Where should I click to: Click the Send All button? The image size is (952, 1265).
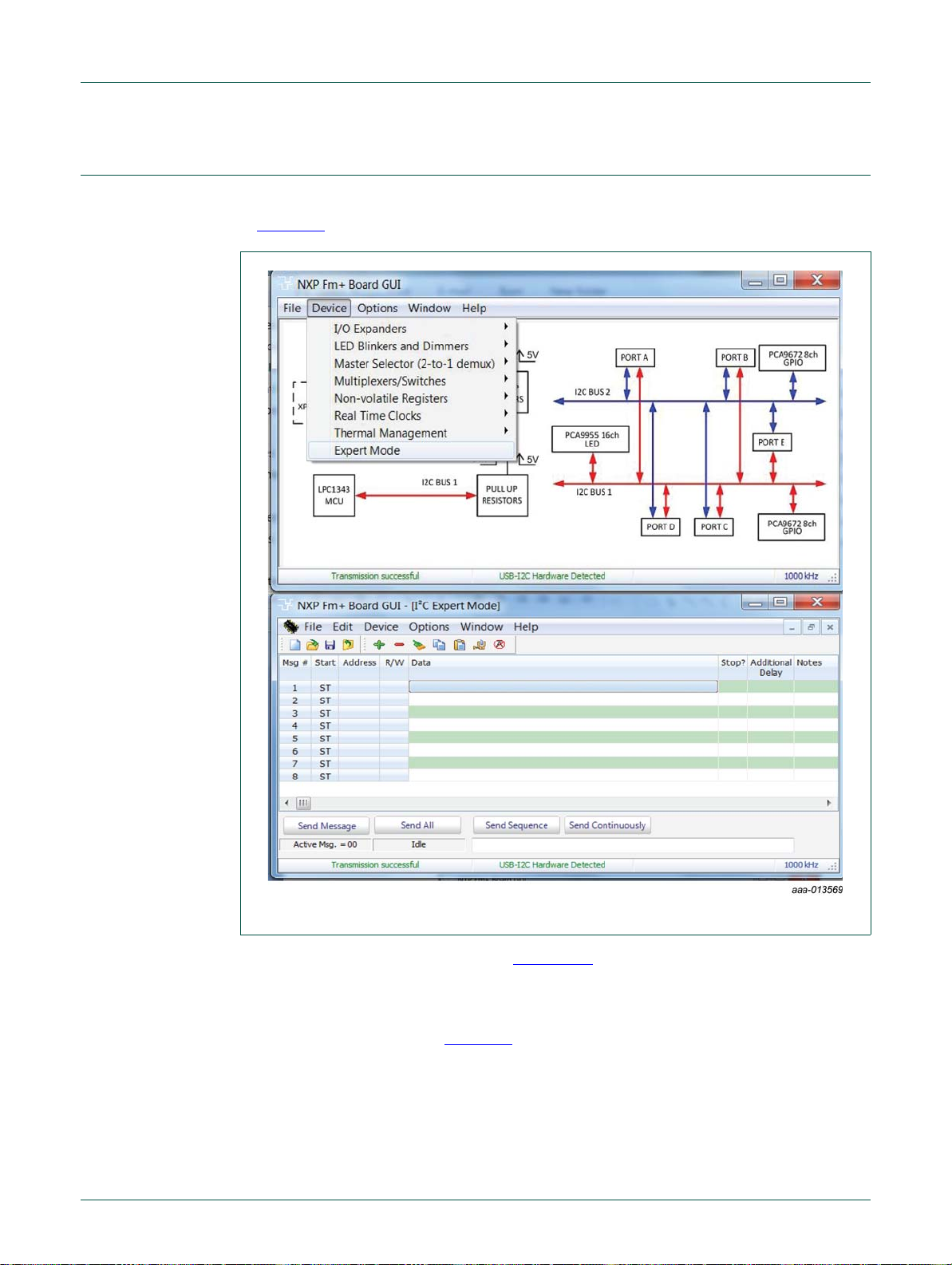coord(417,825)
